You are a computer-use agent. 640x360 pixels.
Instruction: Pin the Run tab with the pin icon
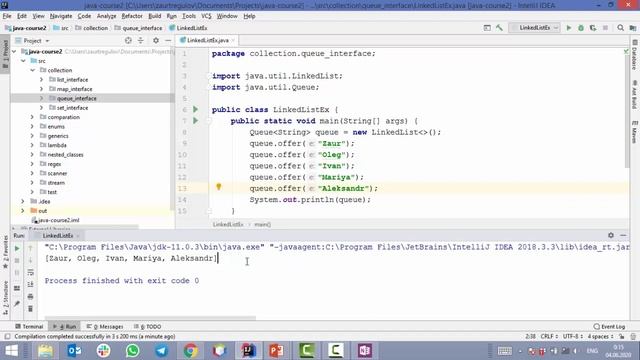(x=17, y=303)
